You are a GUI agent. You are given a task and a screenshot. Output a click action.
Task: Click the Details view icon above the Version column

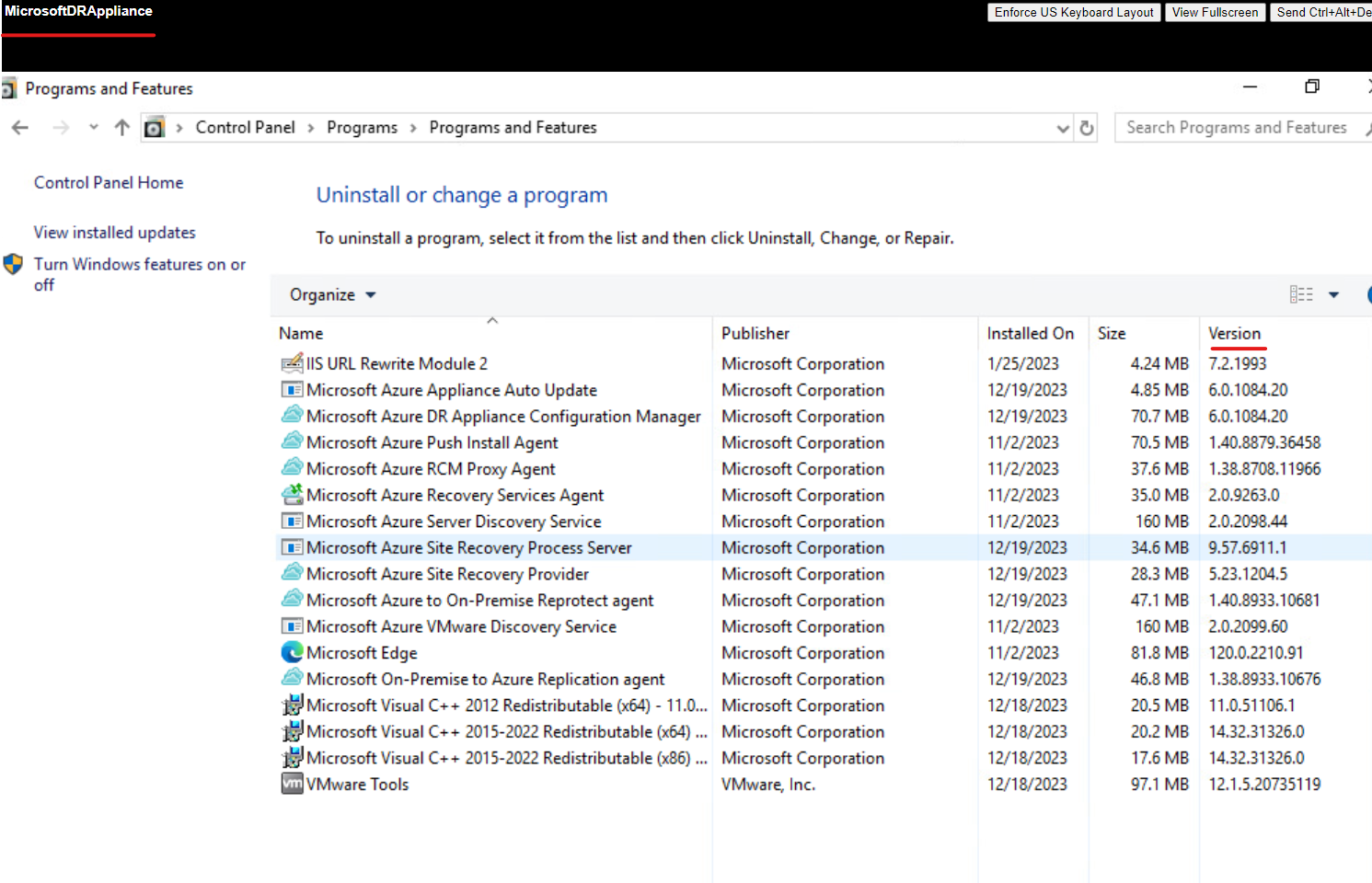coord(1302,294)
